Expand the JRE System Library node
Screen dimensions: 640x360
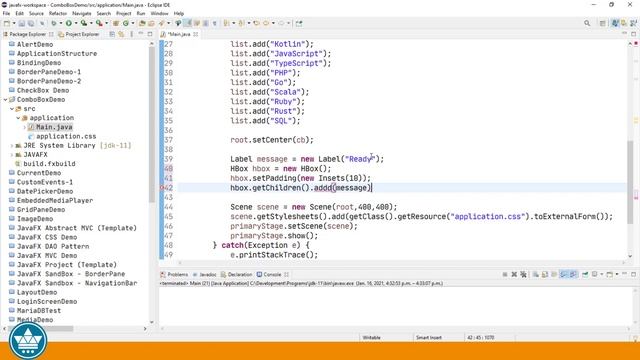(12, 146)
